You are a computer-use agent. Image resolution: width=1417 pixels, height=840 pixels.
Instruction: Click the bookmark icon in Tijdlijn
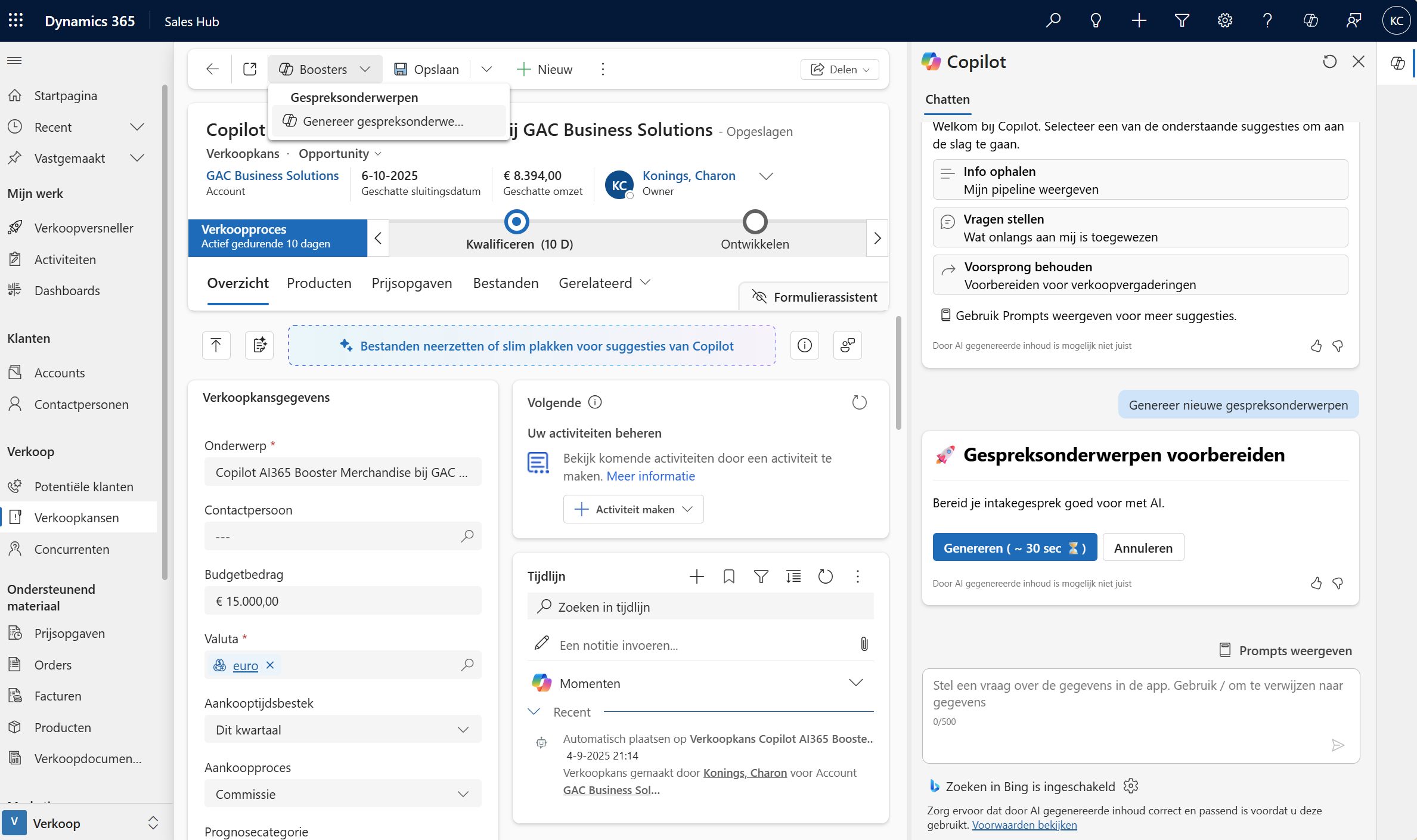[728, 576]
